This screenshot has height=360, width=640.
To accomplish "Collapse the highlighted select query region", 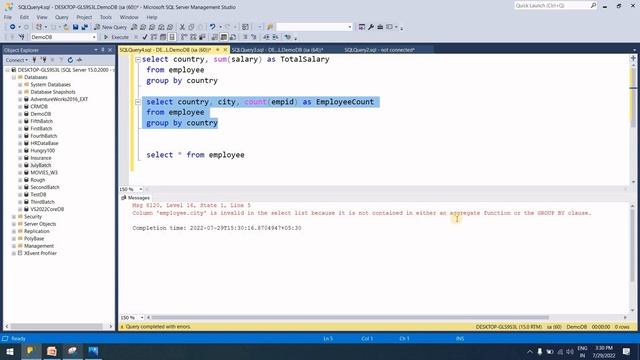I will [138, 102].
